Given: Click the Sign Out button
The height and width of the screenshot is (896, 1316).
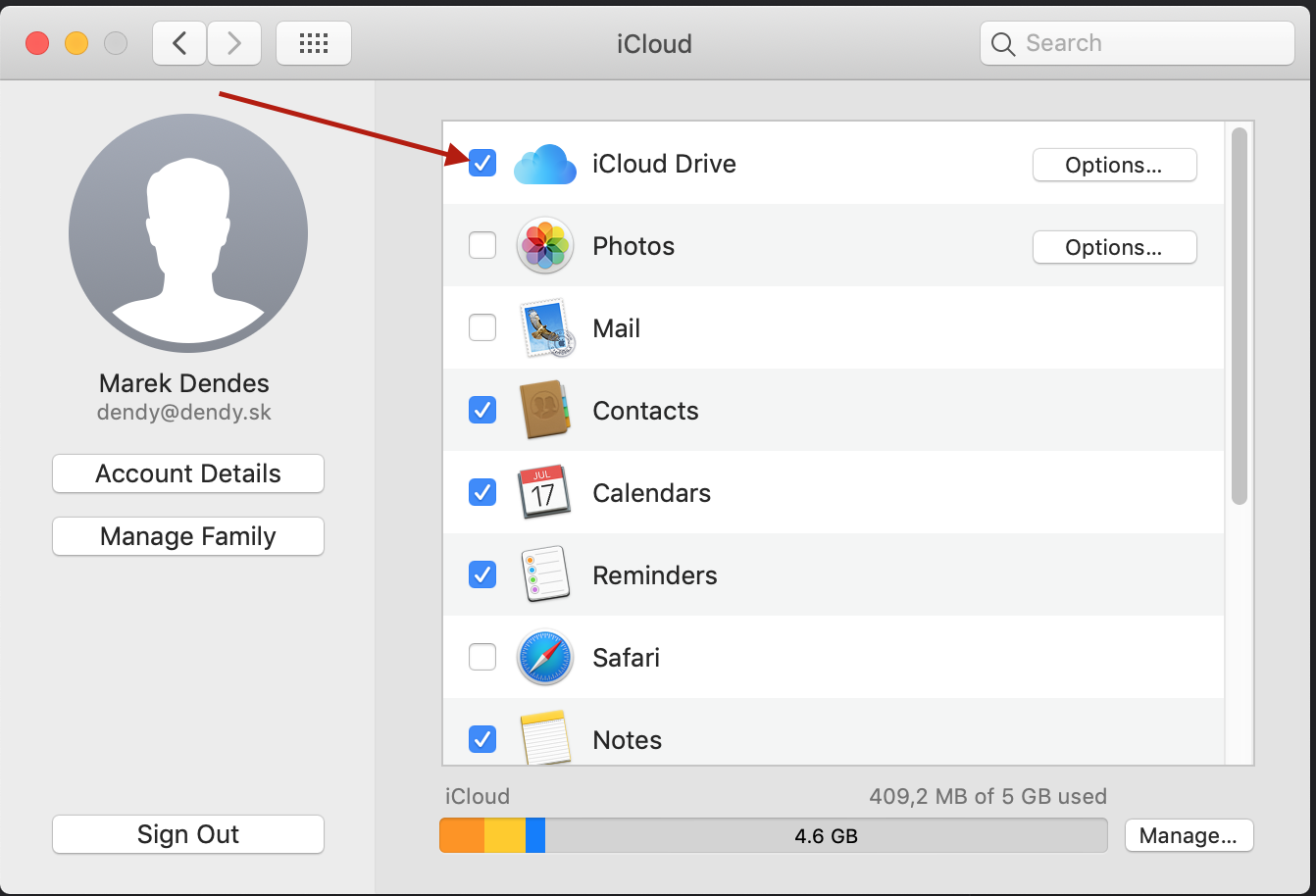Looking at the screenshot, I should point(188,834).
